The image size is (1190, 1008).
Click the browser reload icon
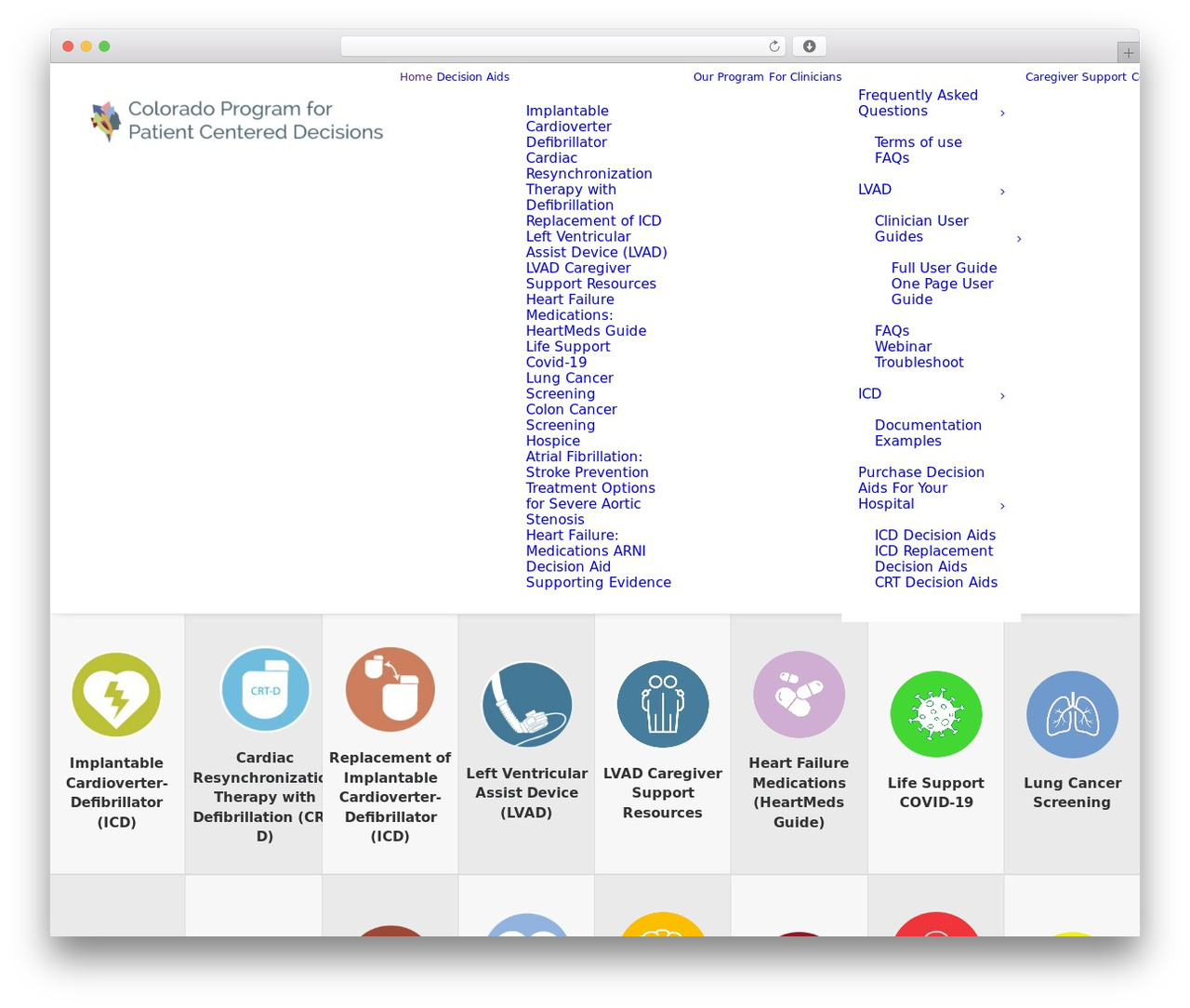(774, 46)
